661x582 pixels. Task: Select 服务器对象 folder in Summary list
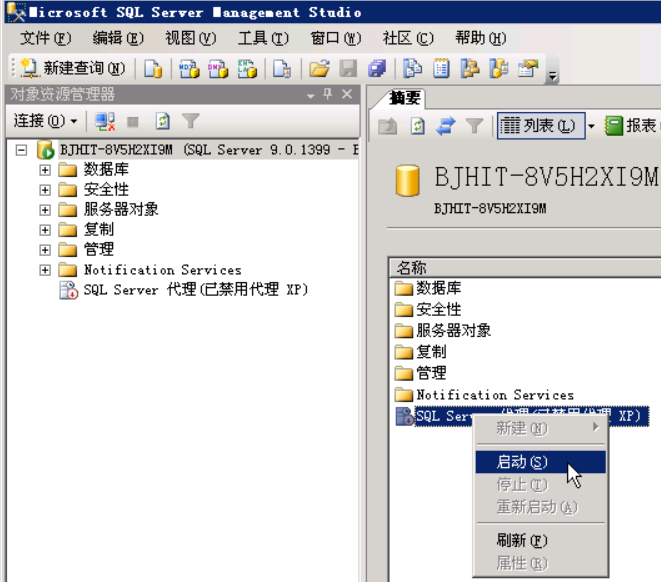pos(443,331)
